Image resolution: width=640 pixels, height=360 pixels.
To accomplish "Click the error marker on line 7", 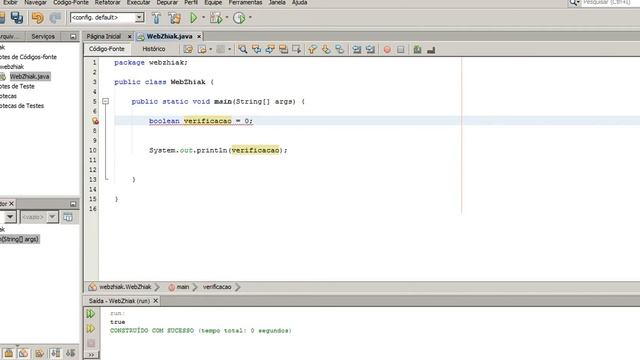I will tap(95, 121).
